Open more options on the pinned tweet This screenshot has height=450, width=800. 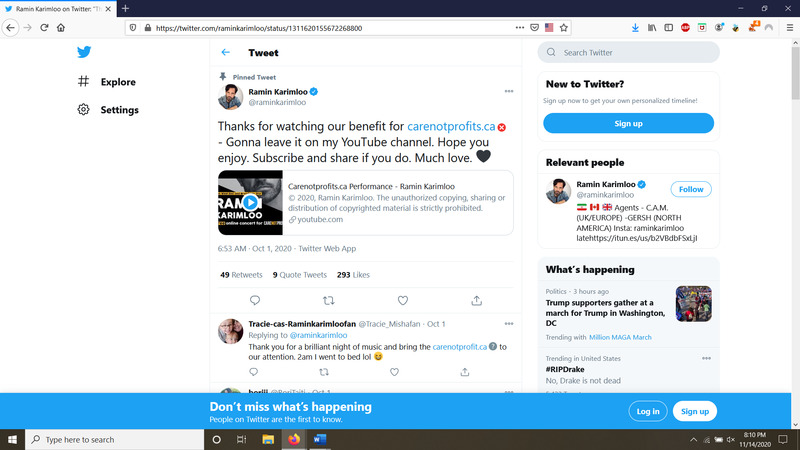[508, 91]
